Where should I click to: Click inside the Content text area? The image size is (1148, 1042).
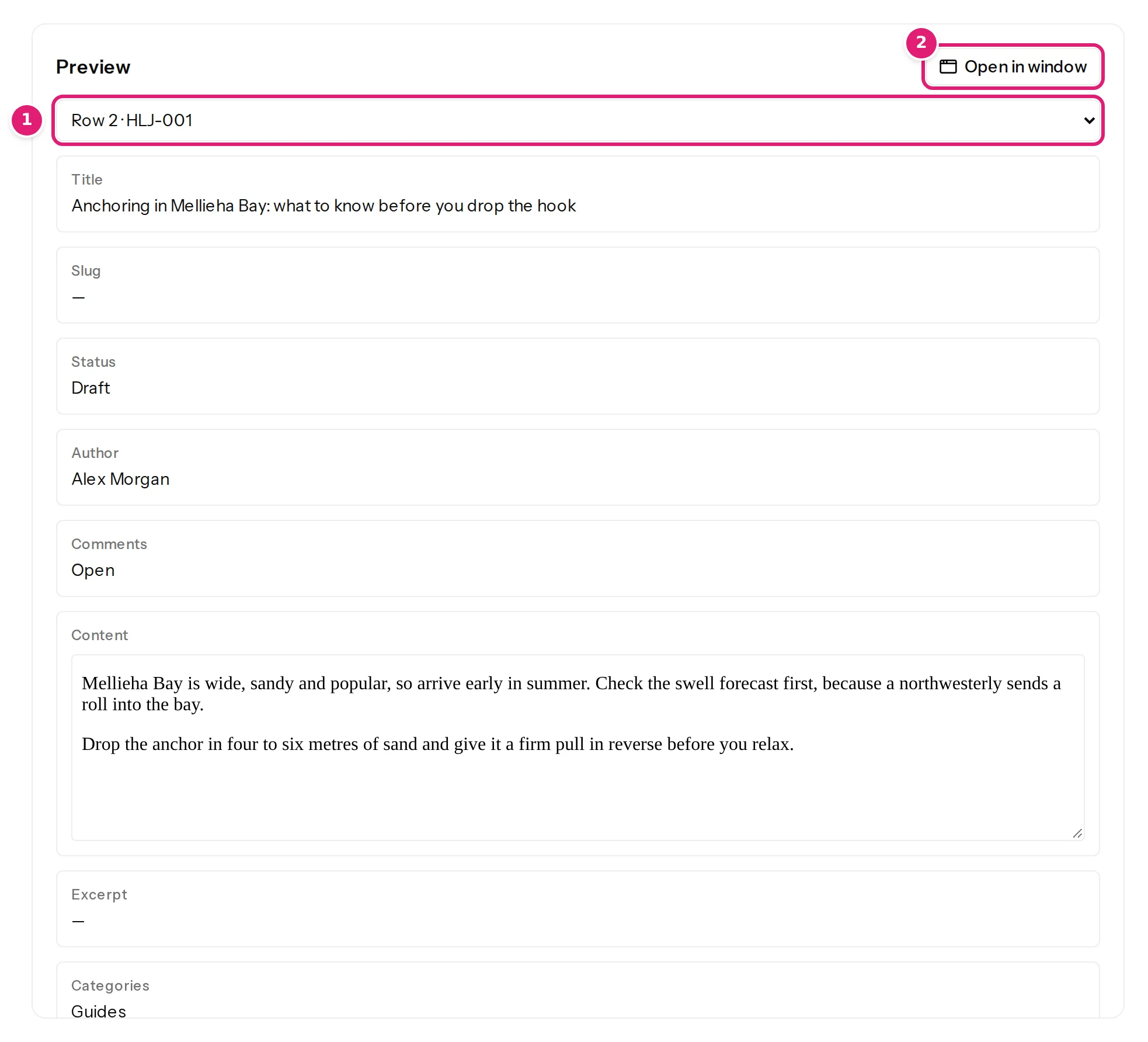(x=578, y=747)
